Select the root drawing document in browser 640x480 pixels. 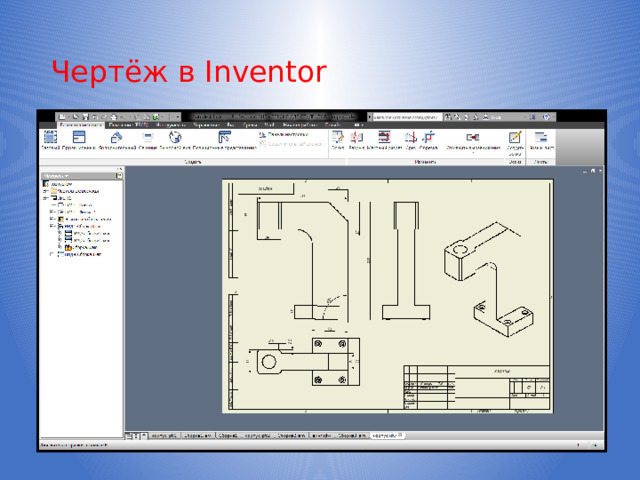(x=58, y=184)
